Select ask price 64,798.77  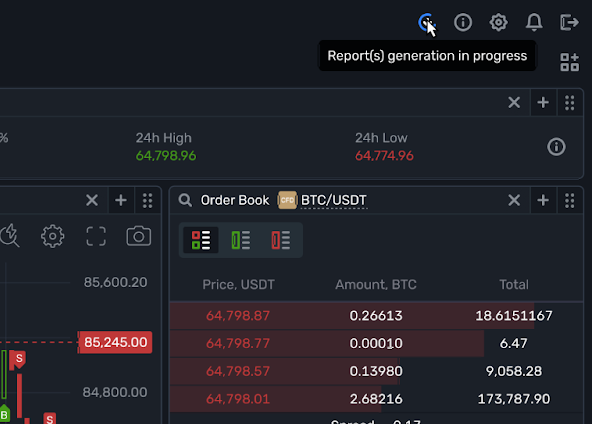(x=238, y=343)
